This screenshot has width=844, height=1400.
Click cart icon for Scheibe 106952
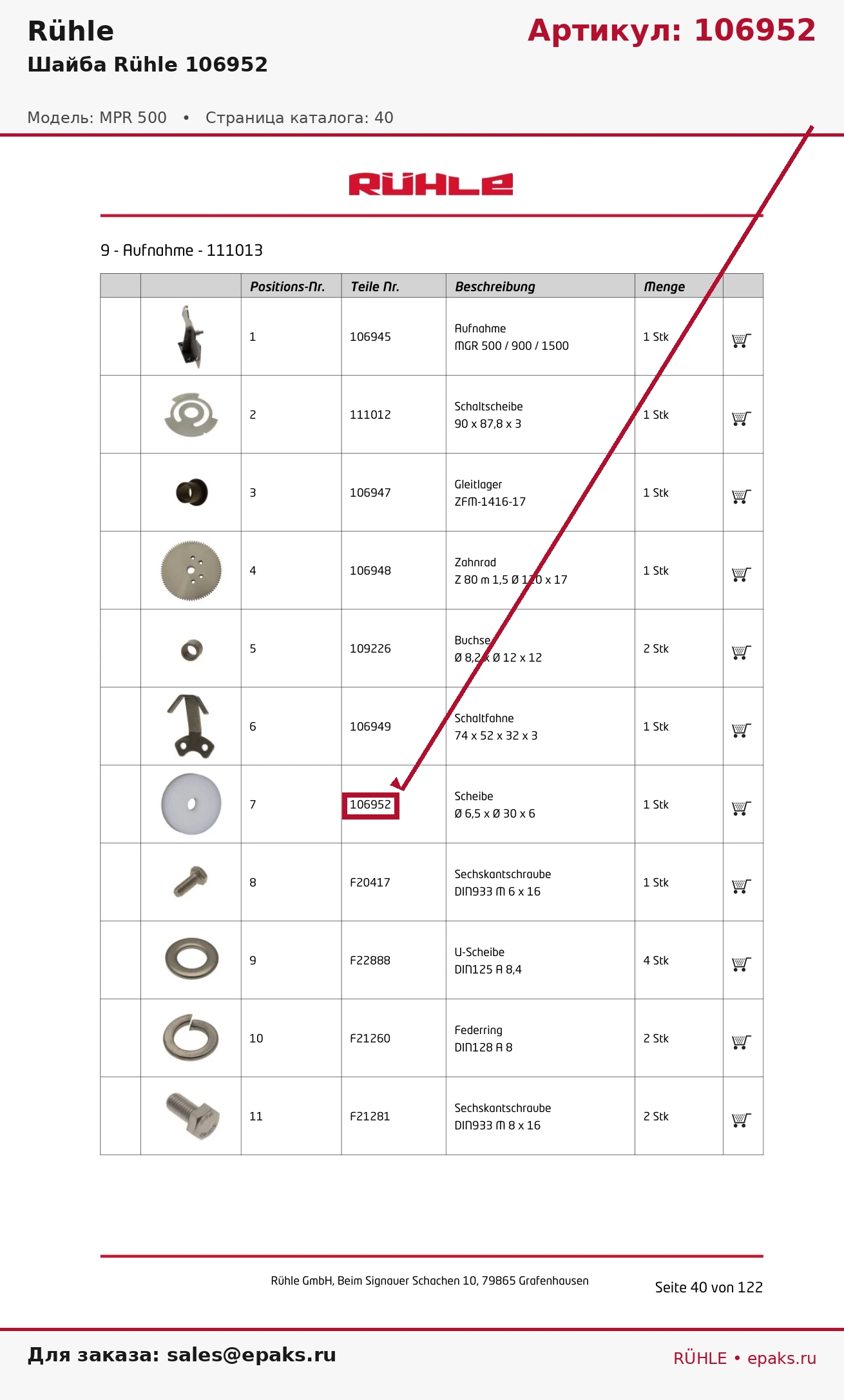pos(742,809)
